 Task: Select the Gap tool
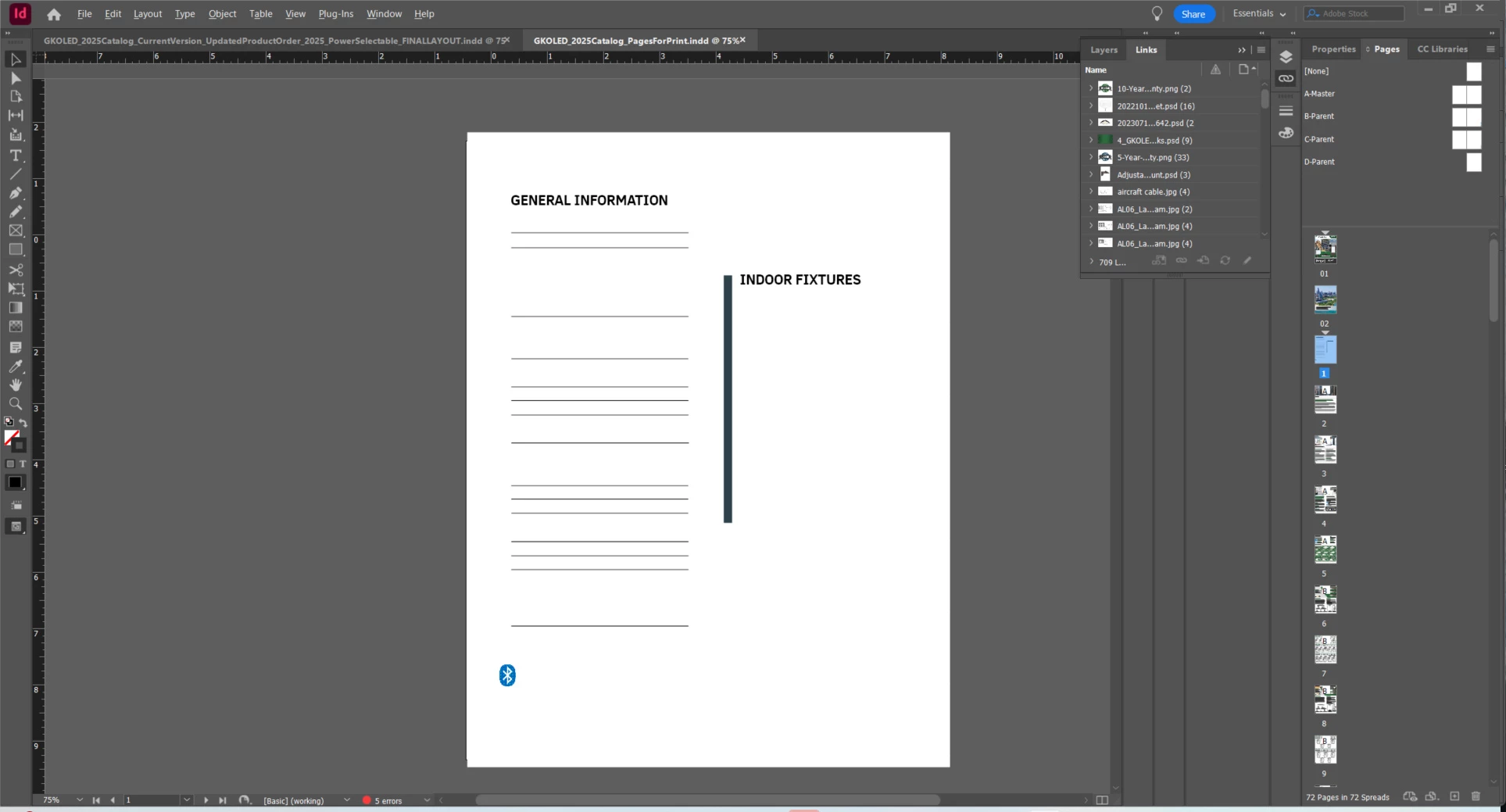tap(16, 116)
